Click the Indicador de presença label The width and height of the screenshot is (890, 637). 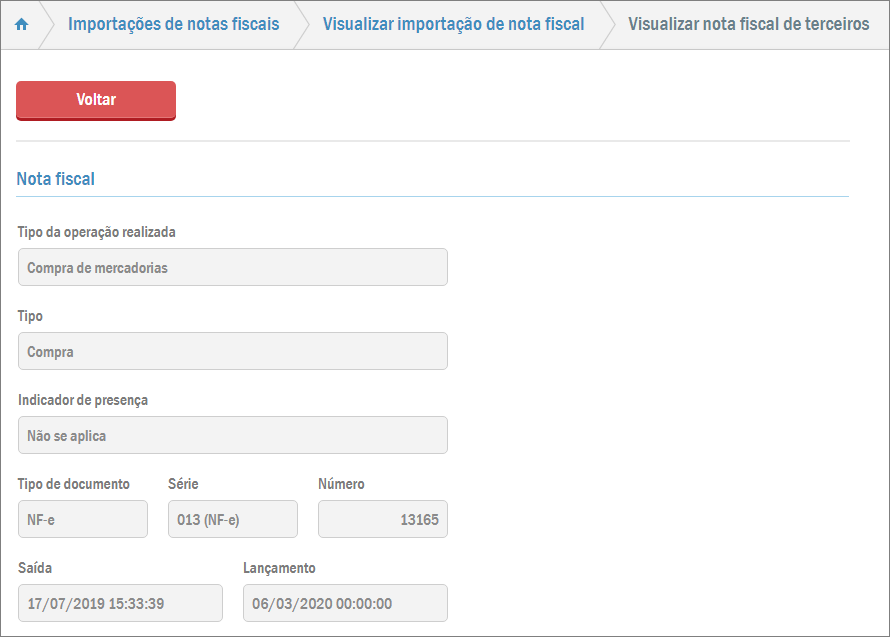[83, 400]
